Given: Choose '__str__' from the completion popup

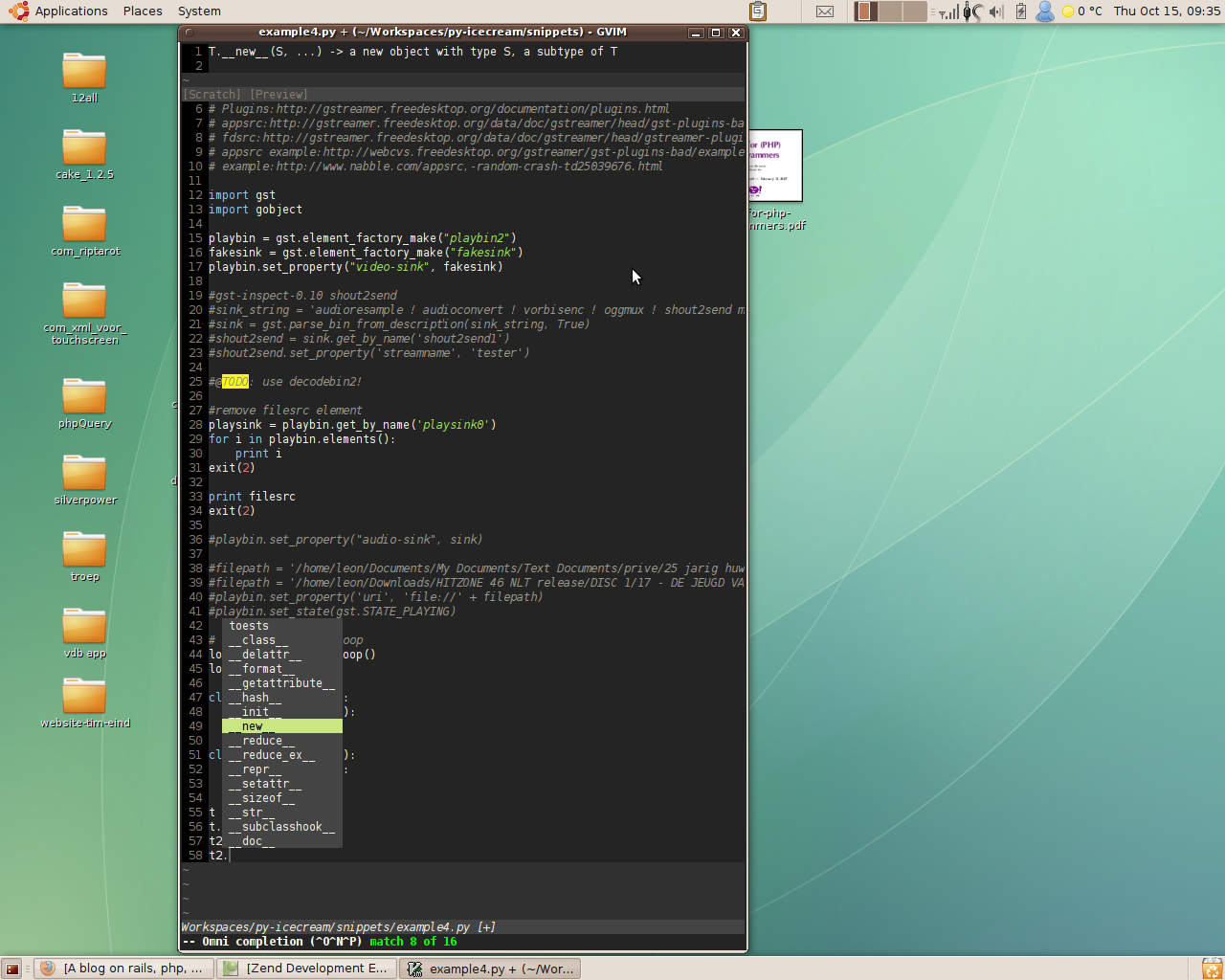Looking at the screenshot, I should (282, 813).
